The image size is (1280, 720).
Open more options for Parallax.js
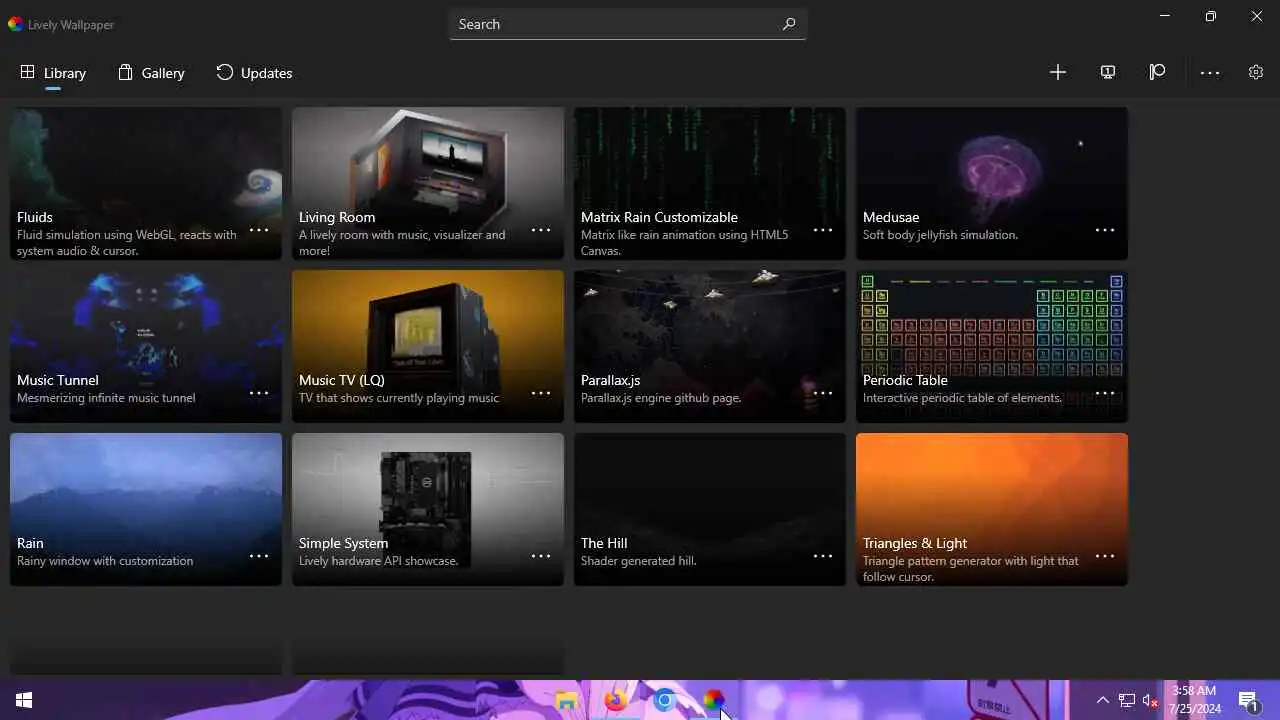pyautogui.click(x=823, y=393)
